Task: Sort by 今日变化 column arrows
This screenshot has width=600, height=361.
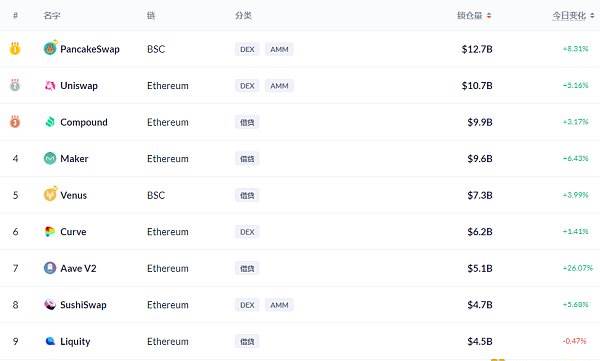Action: point(592,16)
